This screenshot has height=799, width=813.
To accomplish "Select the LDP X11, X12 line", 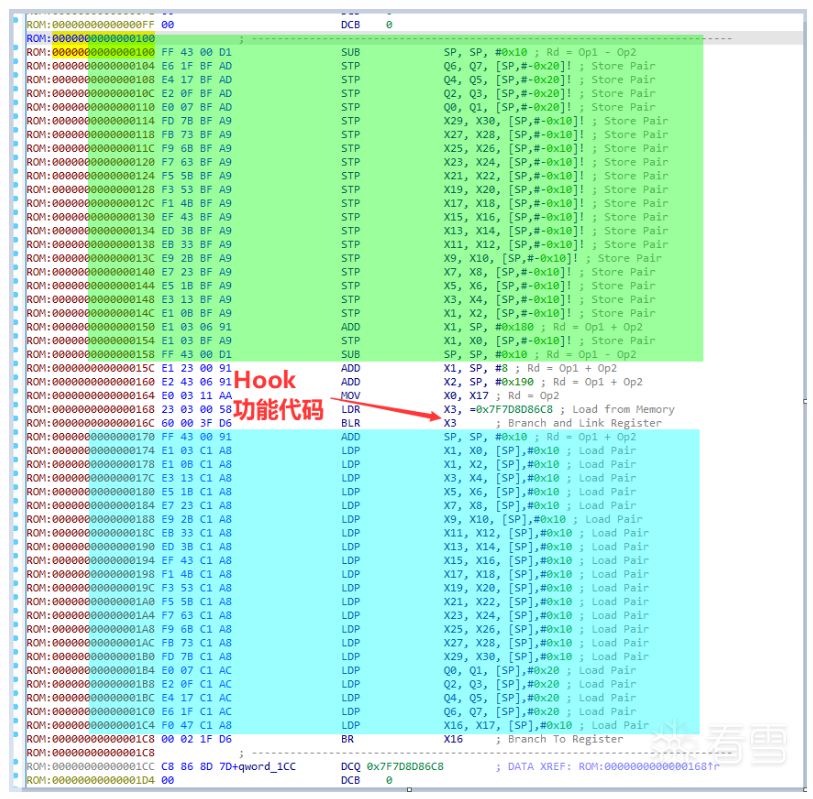I will tap(338, 533).
